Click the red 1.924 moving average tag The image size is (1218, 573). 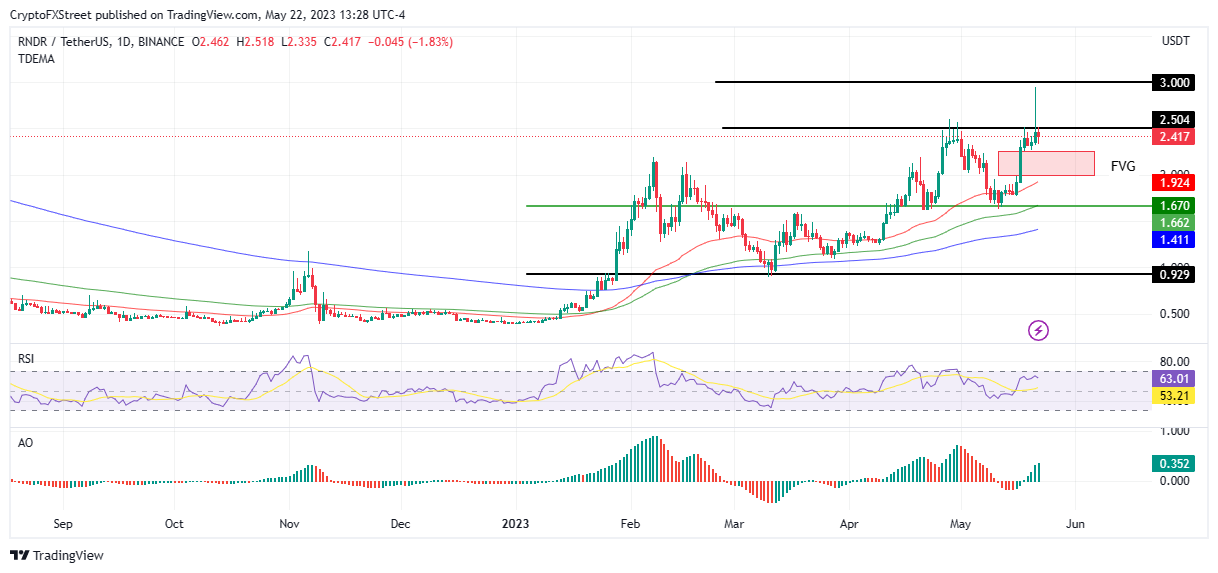[1173, 183]
